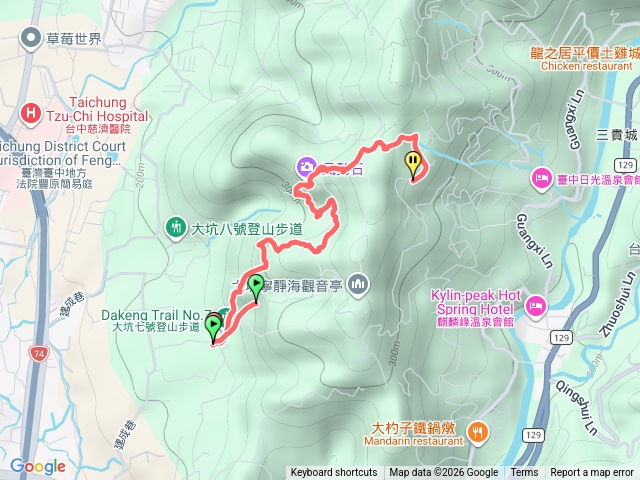The width and height of the screenshot is (640, 480).
Task: Click the Google logo
Action: click(x=38, y=467)
